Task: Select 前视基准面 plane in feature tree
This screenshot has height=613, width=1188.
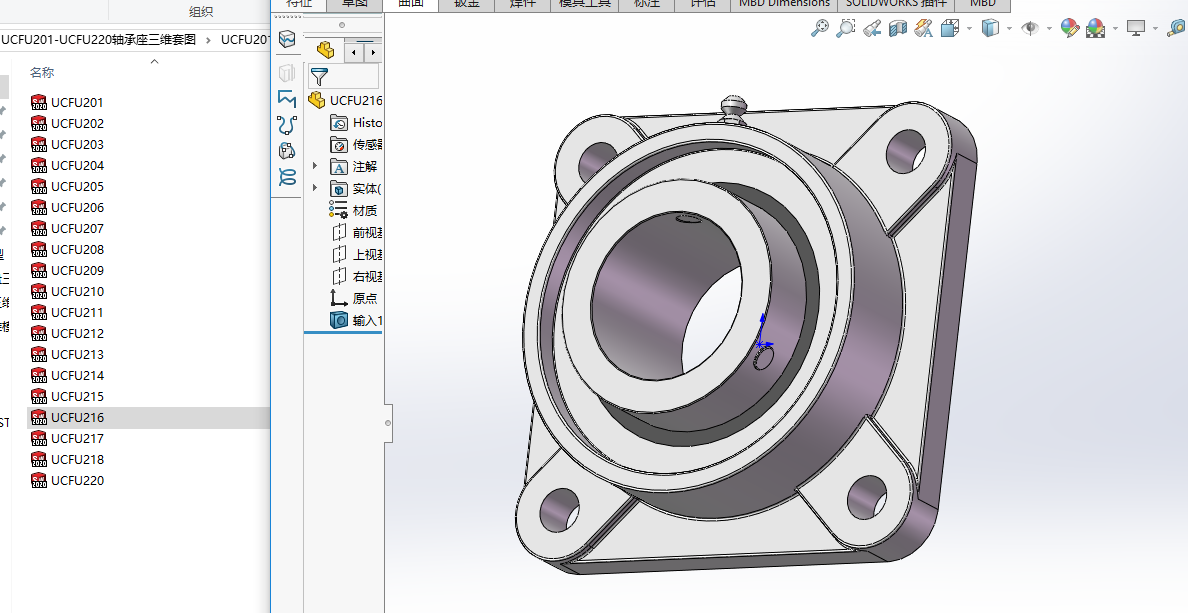Action: [x=367, y=232]
